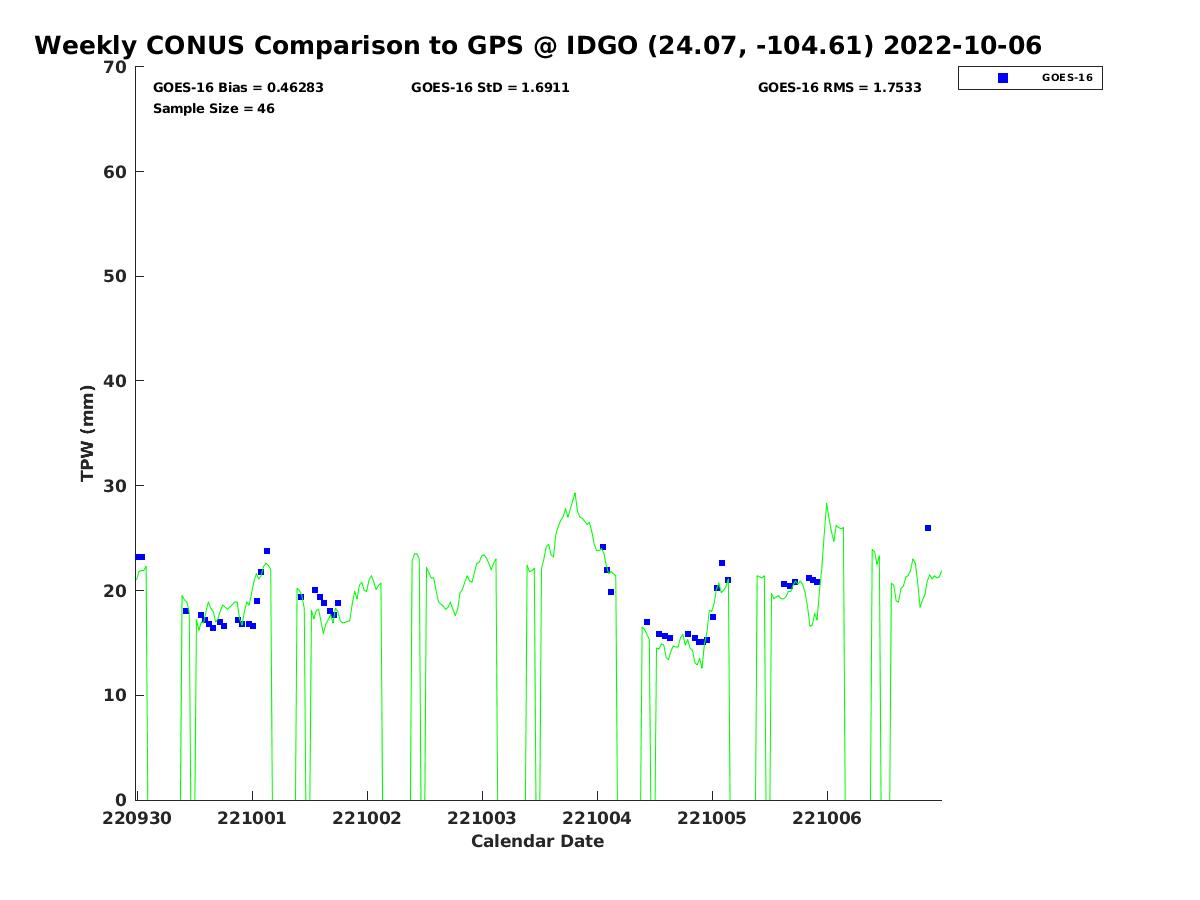This screenshot has width=1200, height=900.
Task: Click the isolated rightmost blue data point
Action: point(928,528)
